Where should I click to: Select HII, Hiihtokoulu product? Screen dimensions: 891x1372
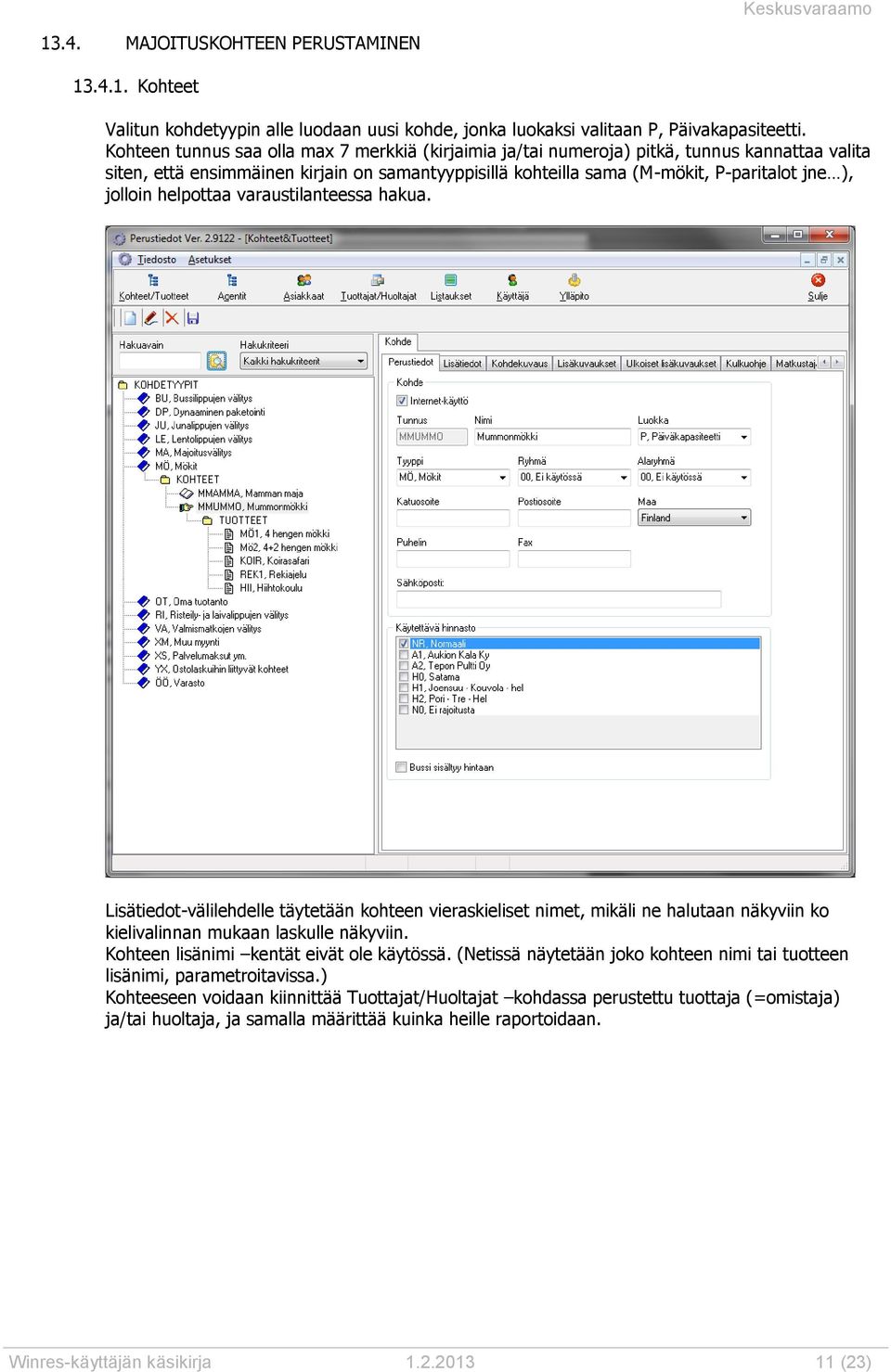click(271, 588)
